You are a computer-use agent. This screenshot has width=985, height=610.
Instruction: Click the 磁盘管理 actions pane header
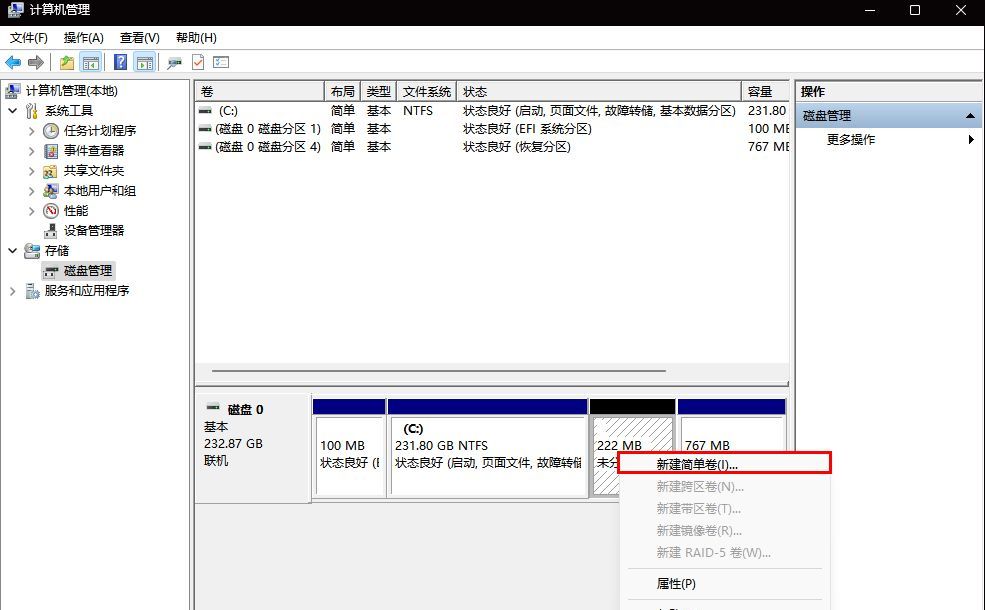[888, 116]
